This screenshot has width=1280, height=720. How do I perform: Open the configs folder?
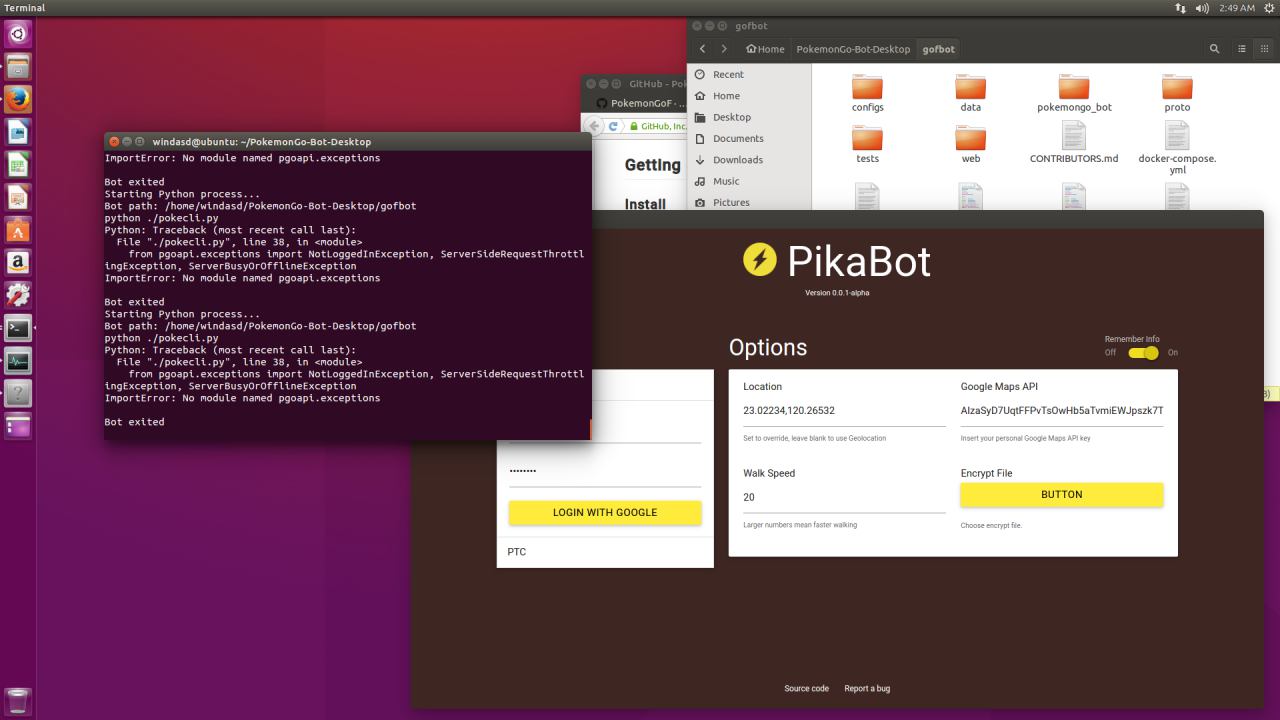point(867,93)
